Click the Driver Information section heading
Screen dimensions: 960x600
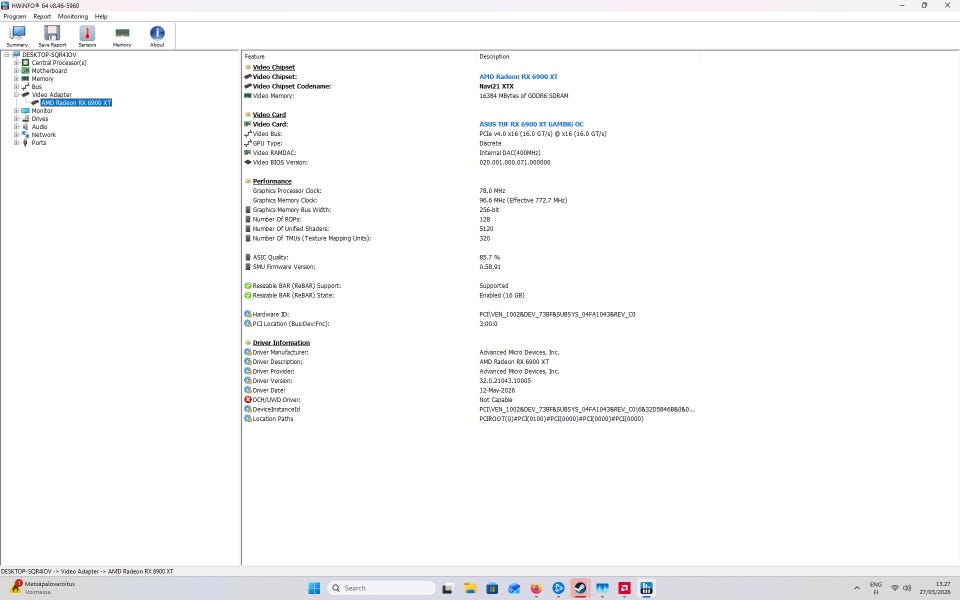281,343
